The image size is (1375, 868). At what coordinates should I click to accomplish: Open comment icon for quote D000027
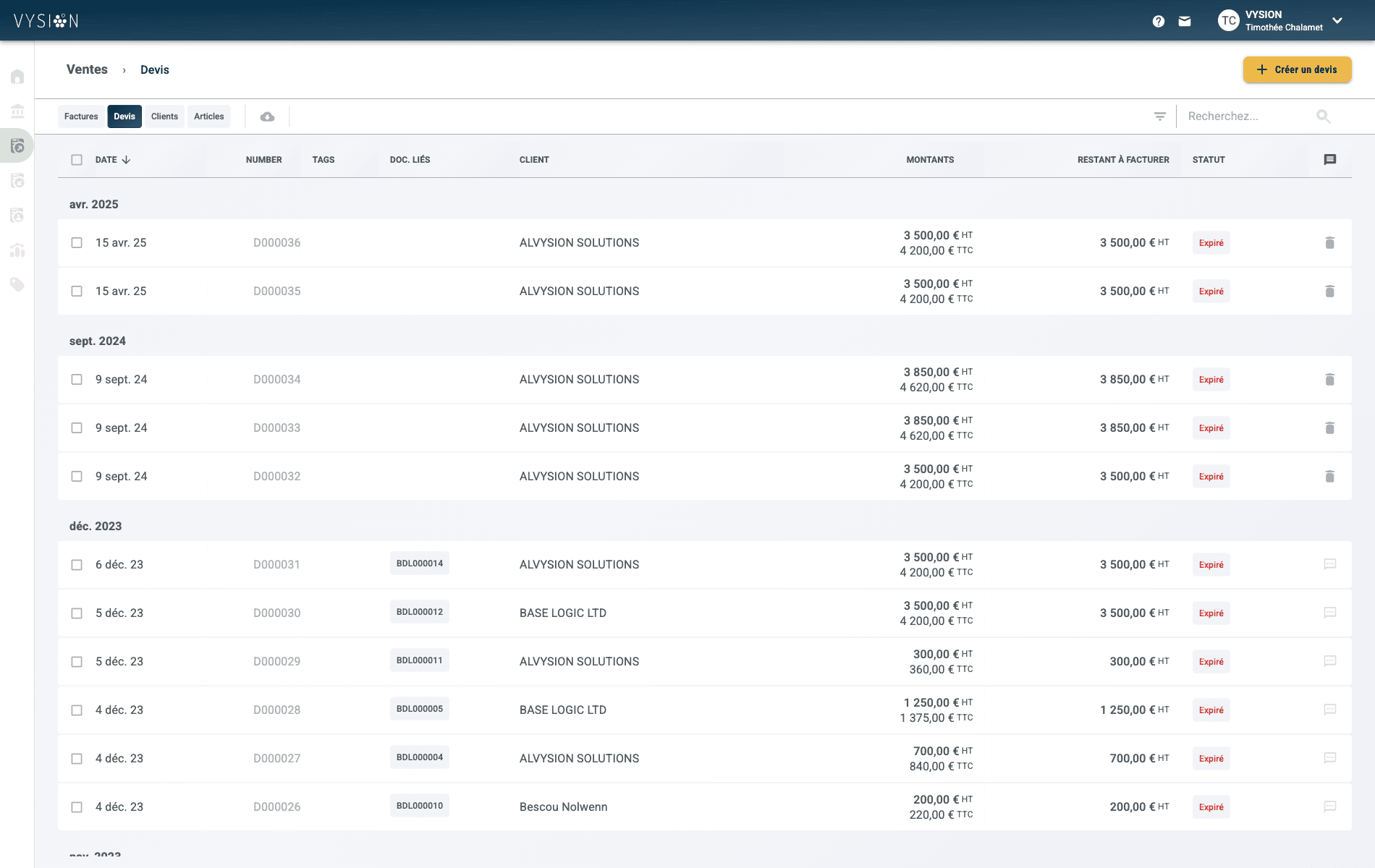point(1330,758)
